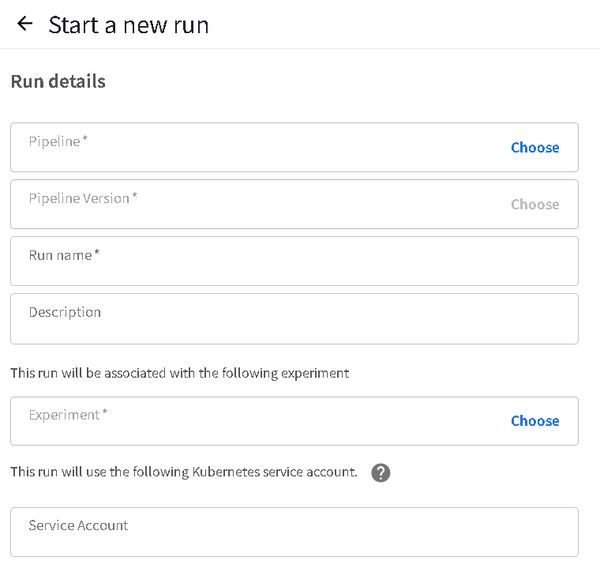Viewport: 600px width, 572px height.
Task: Click into the Run name field
Action: point(294,261)
